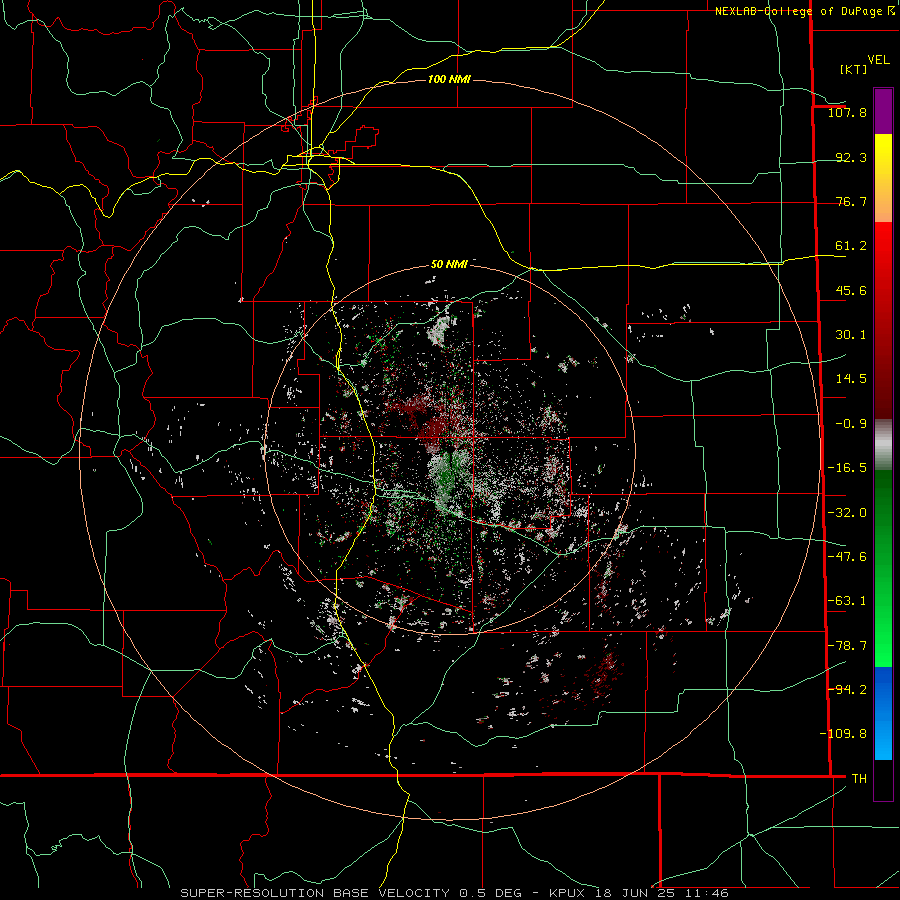
Task: Click the purple top segment of color bar
Action: [883, 111]
